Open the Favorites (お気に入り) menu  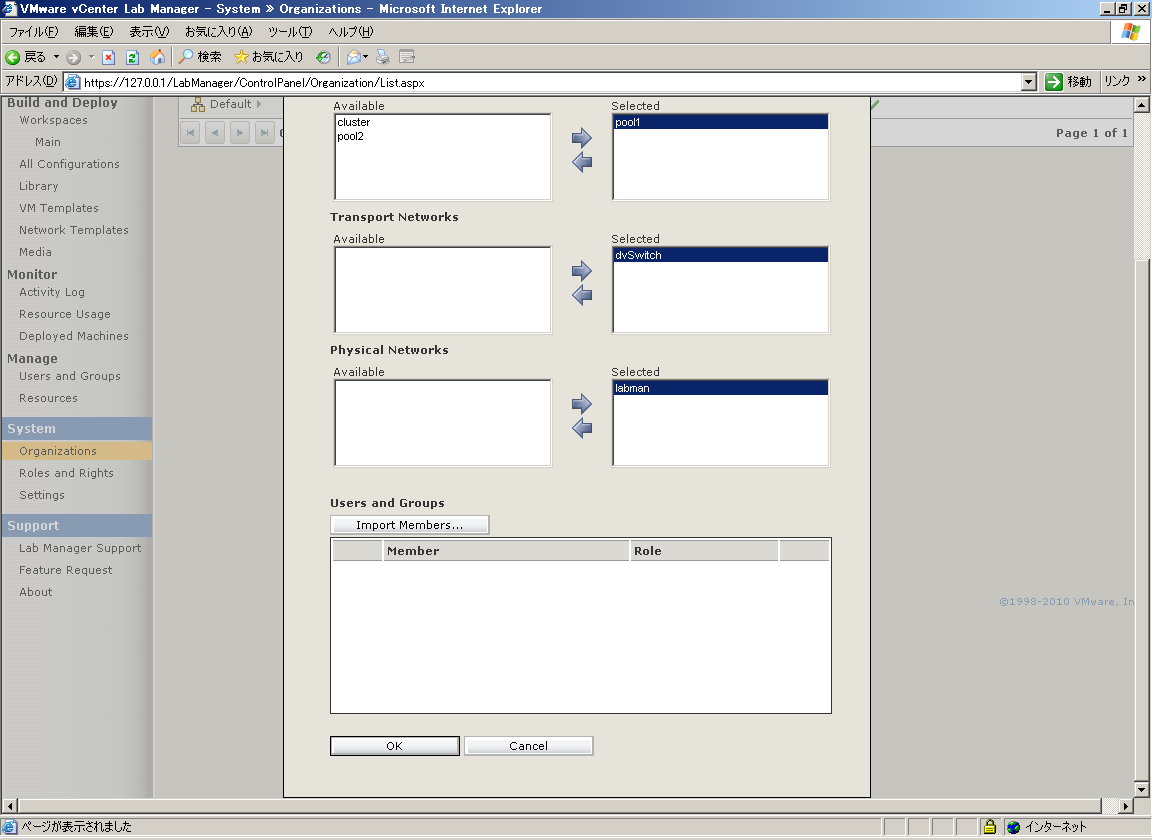point(218,32)
